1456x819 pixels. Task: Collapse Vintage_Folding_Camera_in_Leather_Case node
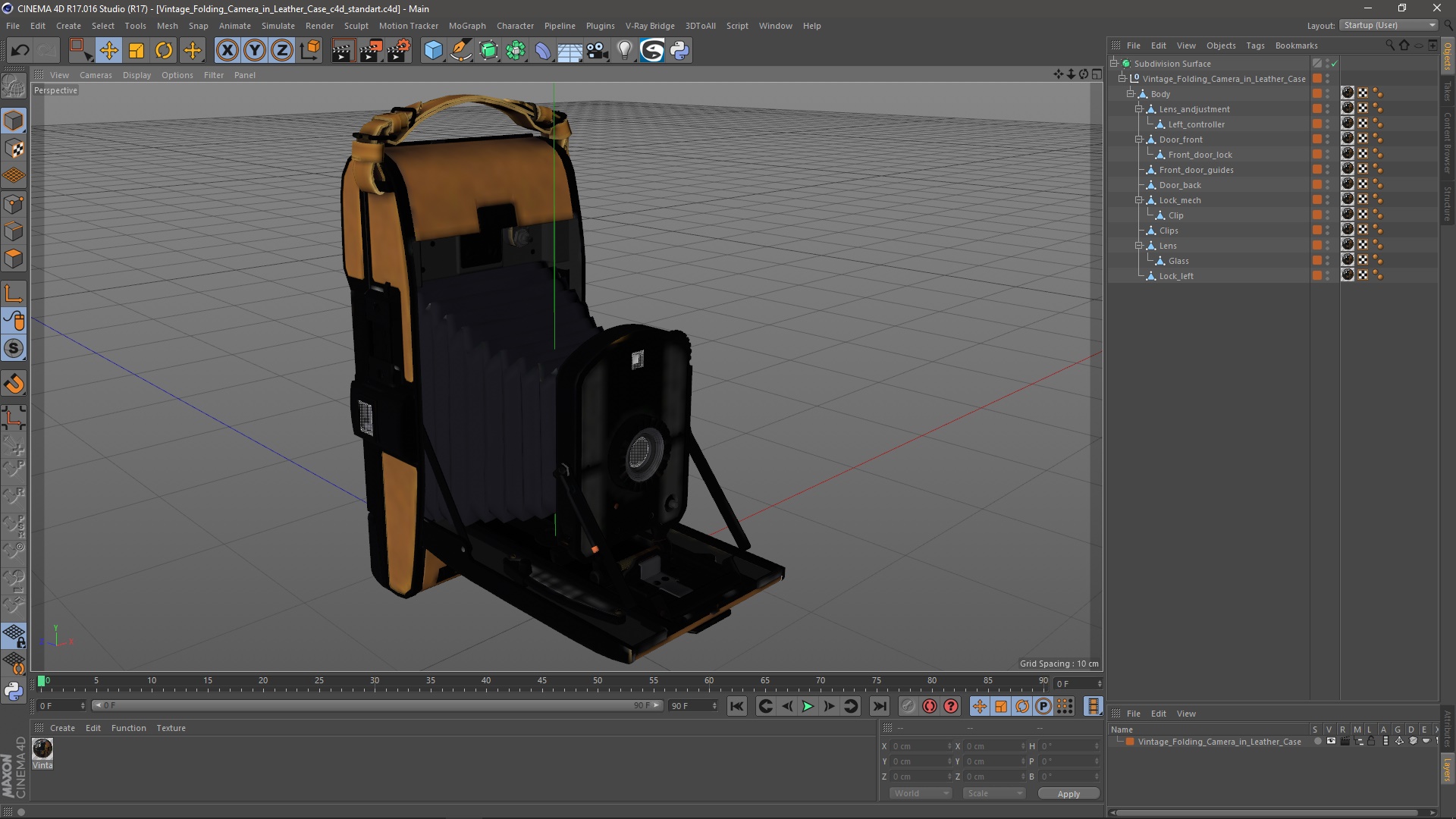click(1122, 79)
